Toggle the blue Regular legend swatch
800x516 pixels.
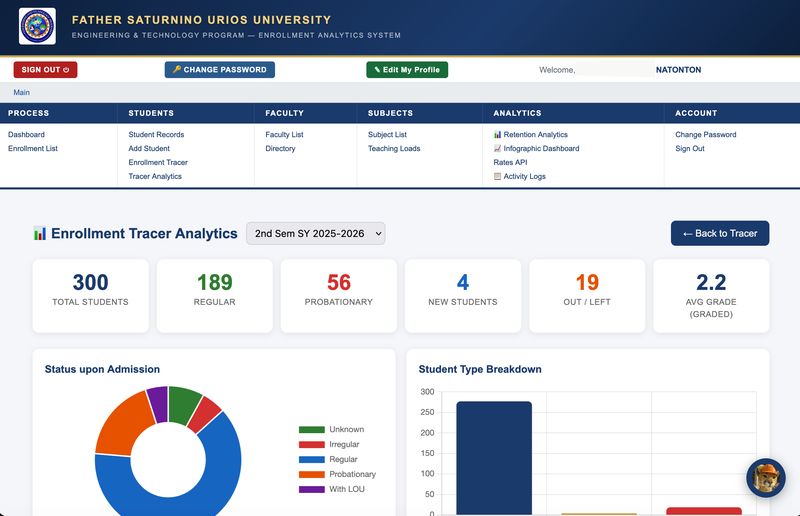pos(312,459)
